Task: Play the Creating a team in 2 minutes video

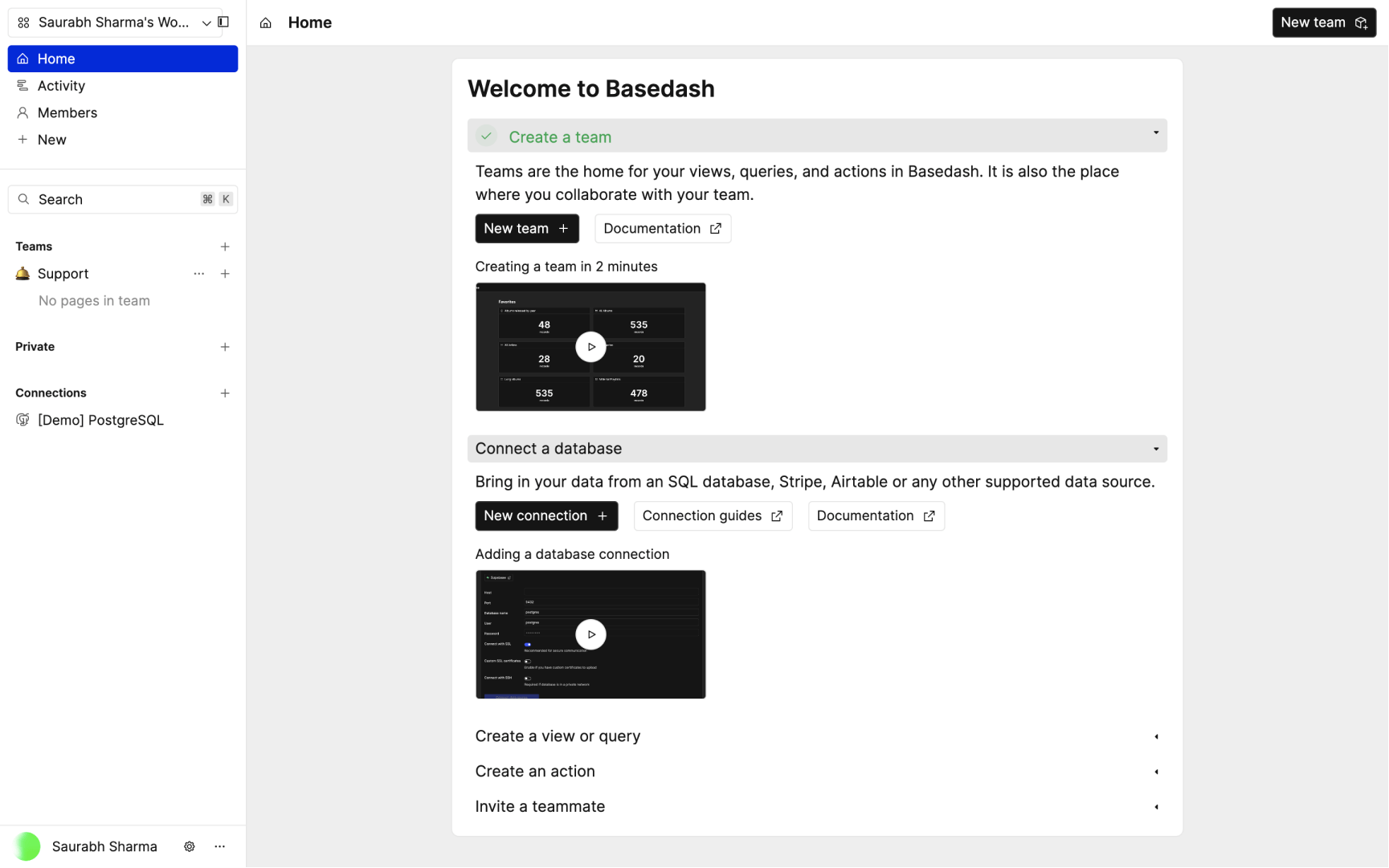Action: (x=590, y=347)
